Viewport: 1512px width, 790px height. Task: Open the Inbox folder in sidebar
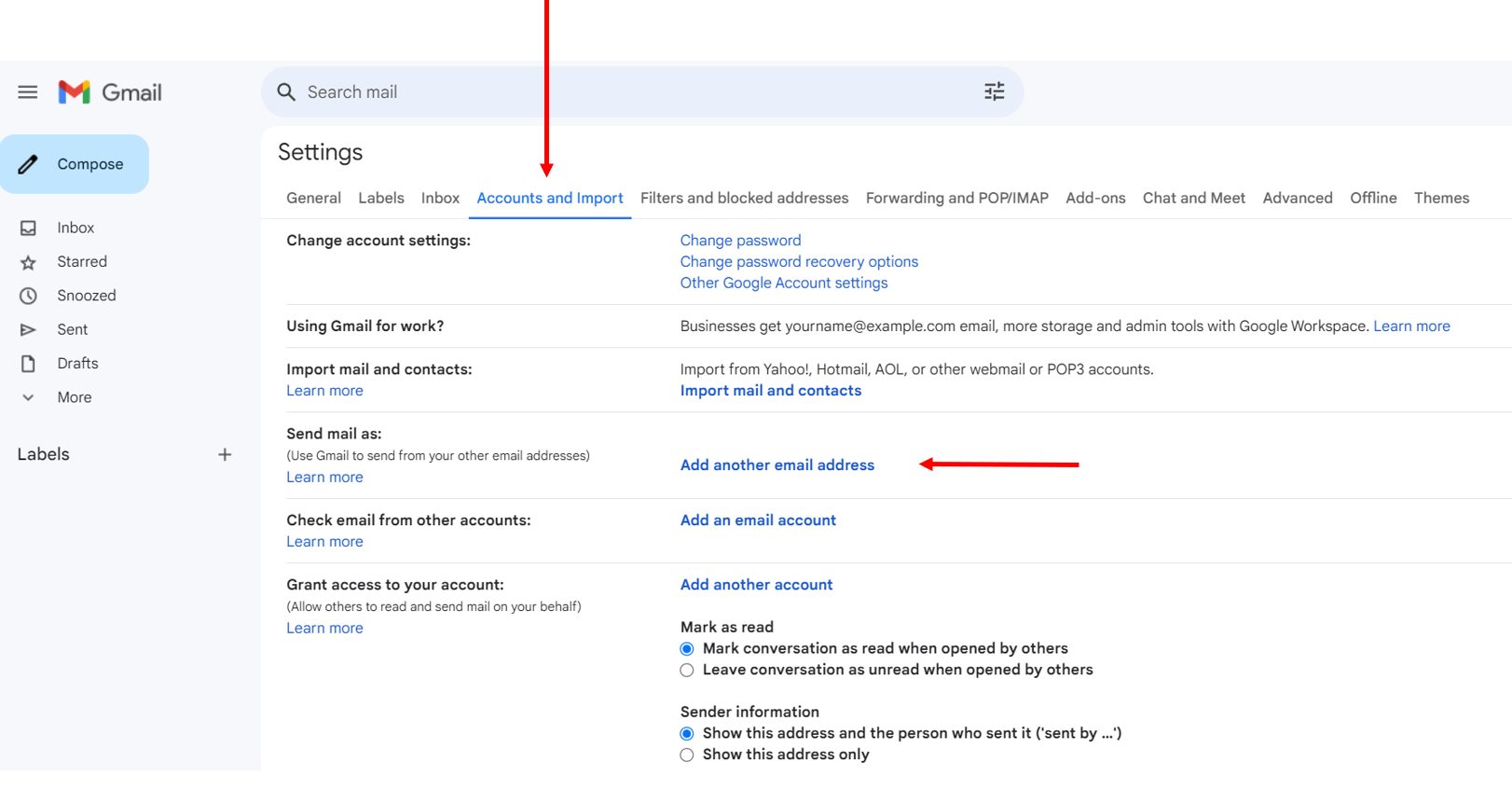[76, 228]
